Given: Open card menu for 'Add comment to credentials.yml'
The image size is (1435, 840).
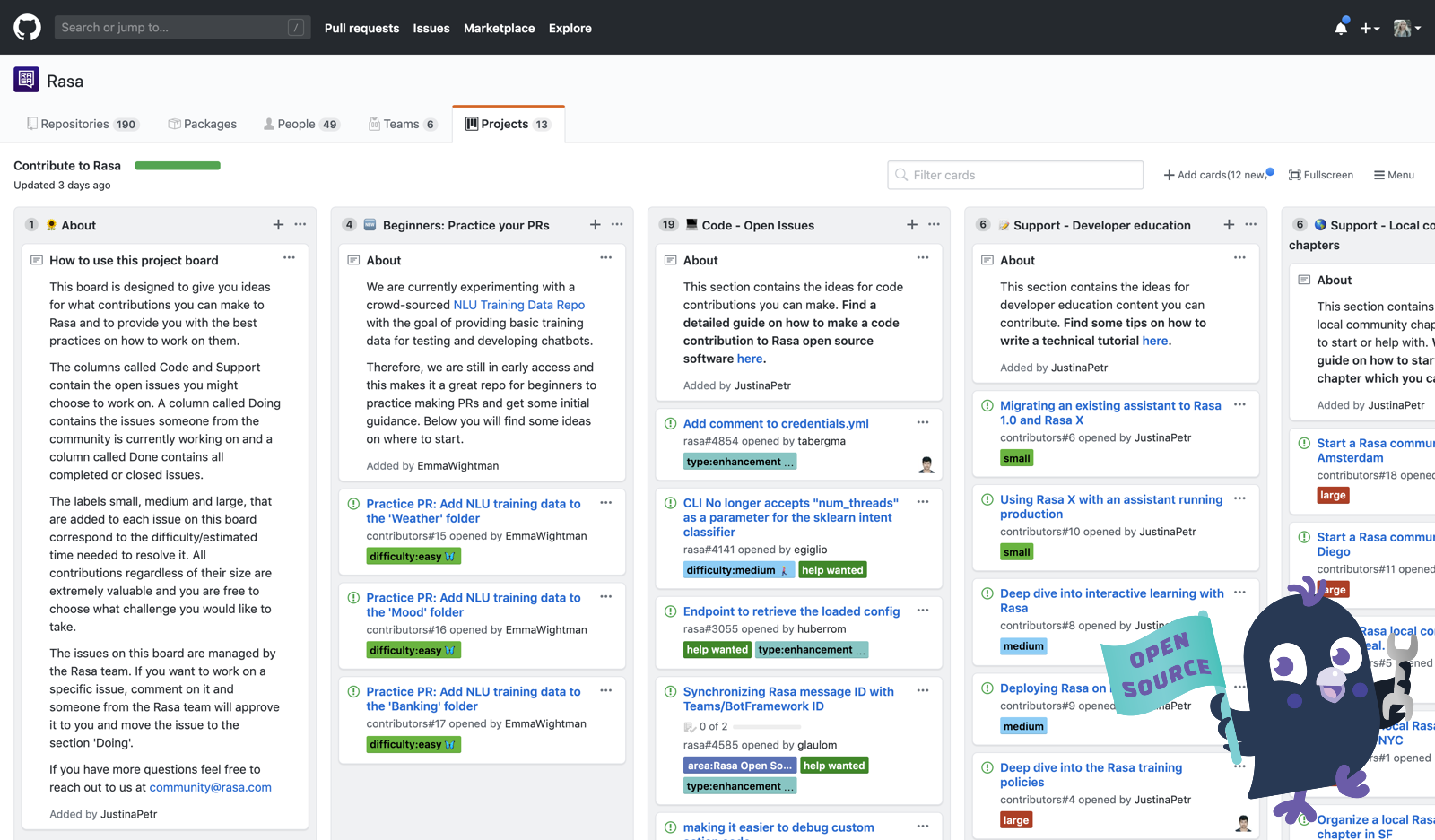Looking at the screenshot, I should pos(923,422).
